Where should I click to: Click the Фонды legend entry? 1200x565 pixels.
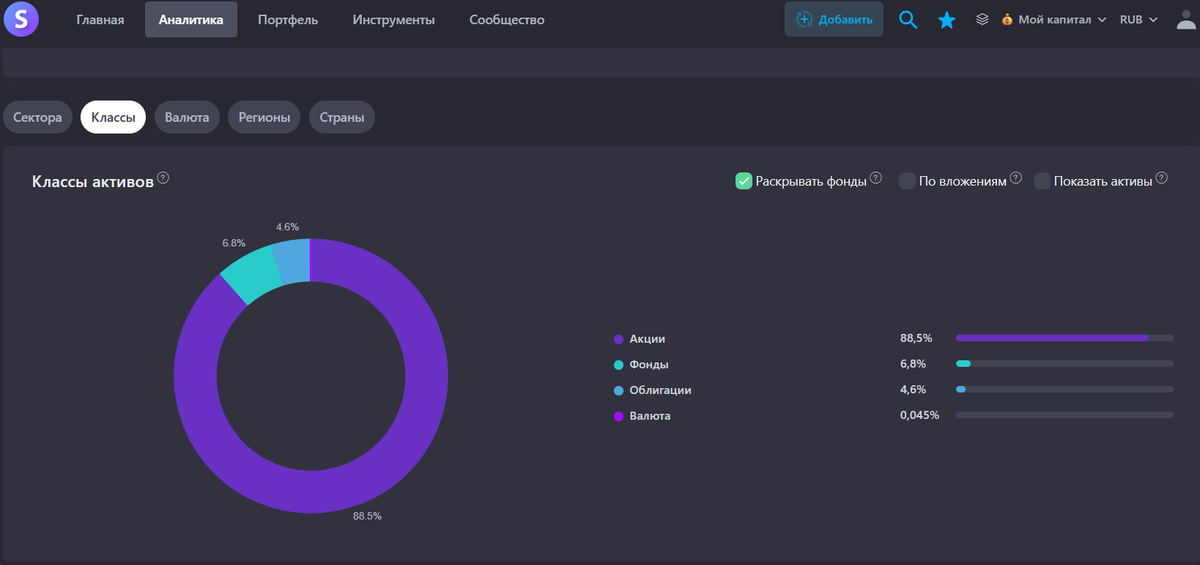[649, 364]
